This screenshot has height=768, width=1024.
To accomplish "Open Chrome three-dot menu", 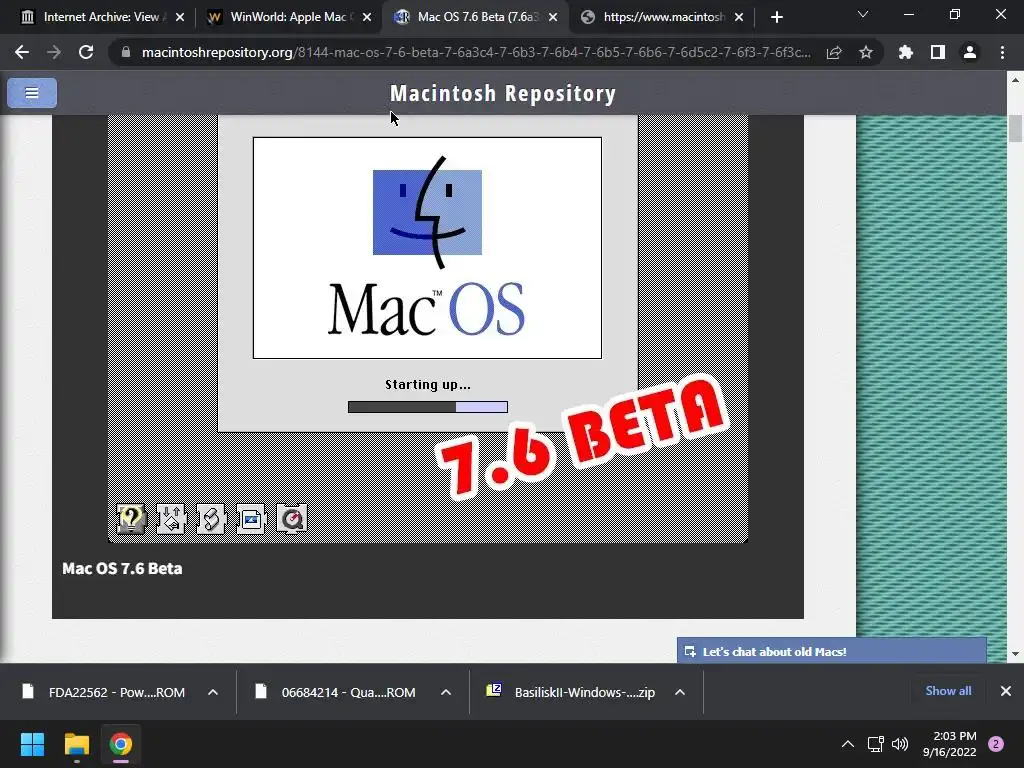I will [x=1002, y=52].
